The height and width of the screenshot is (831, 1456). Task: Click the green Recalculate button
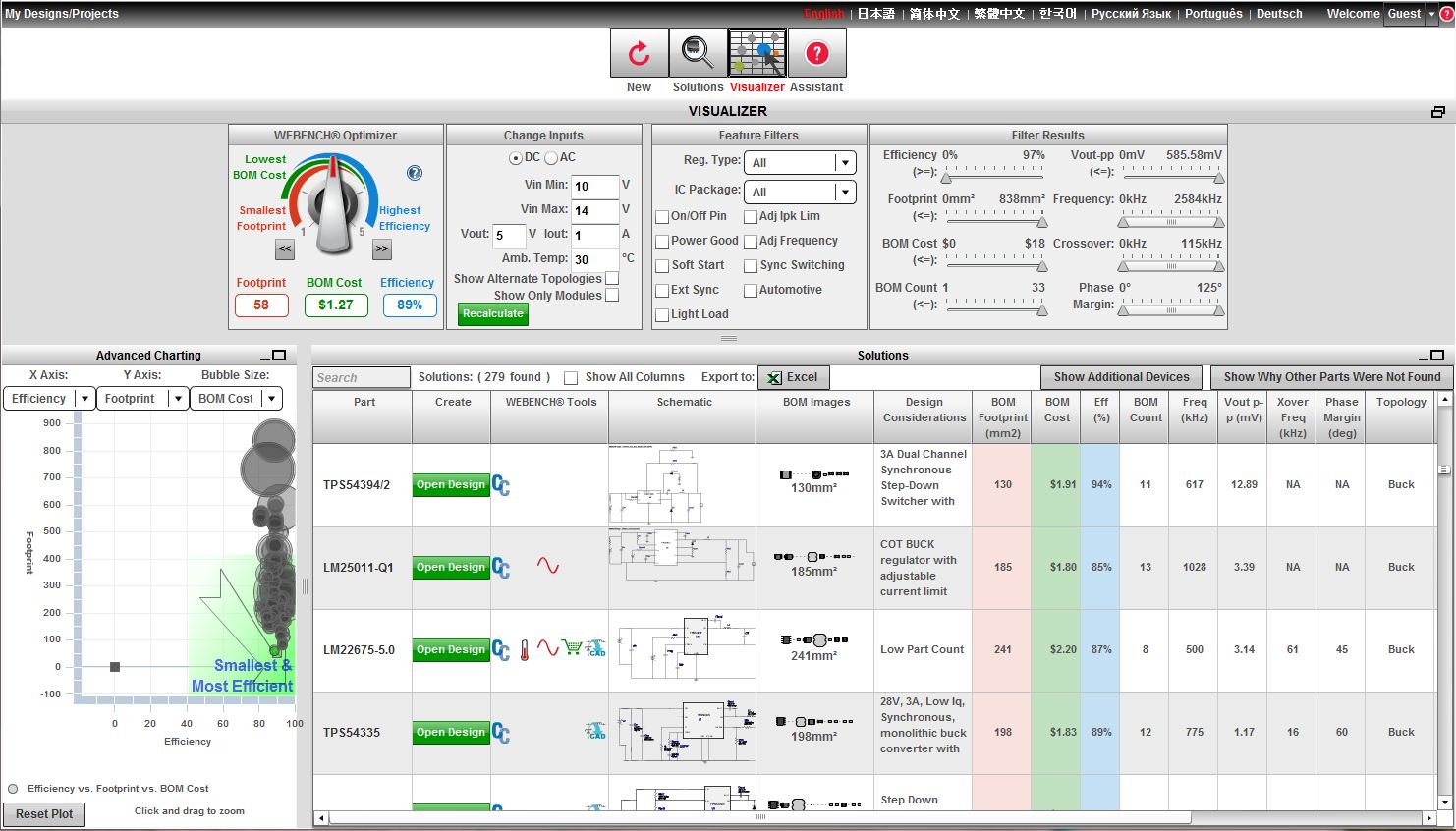point(493,314)
